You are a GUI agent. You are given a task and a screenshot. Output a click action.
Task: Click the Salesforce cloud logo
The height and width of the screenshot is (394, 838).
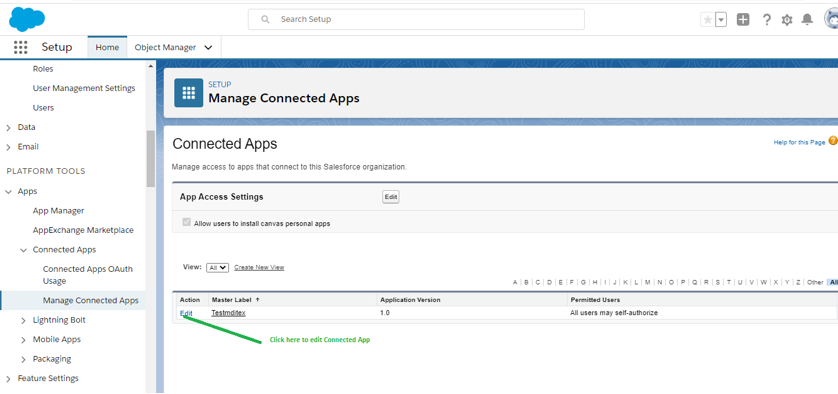(x=27, y=19)
